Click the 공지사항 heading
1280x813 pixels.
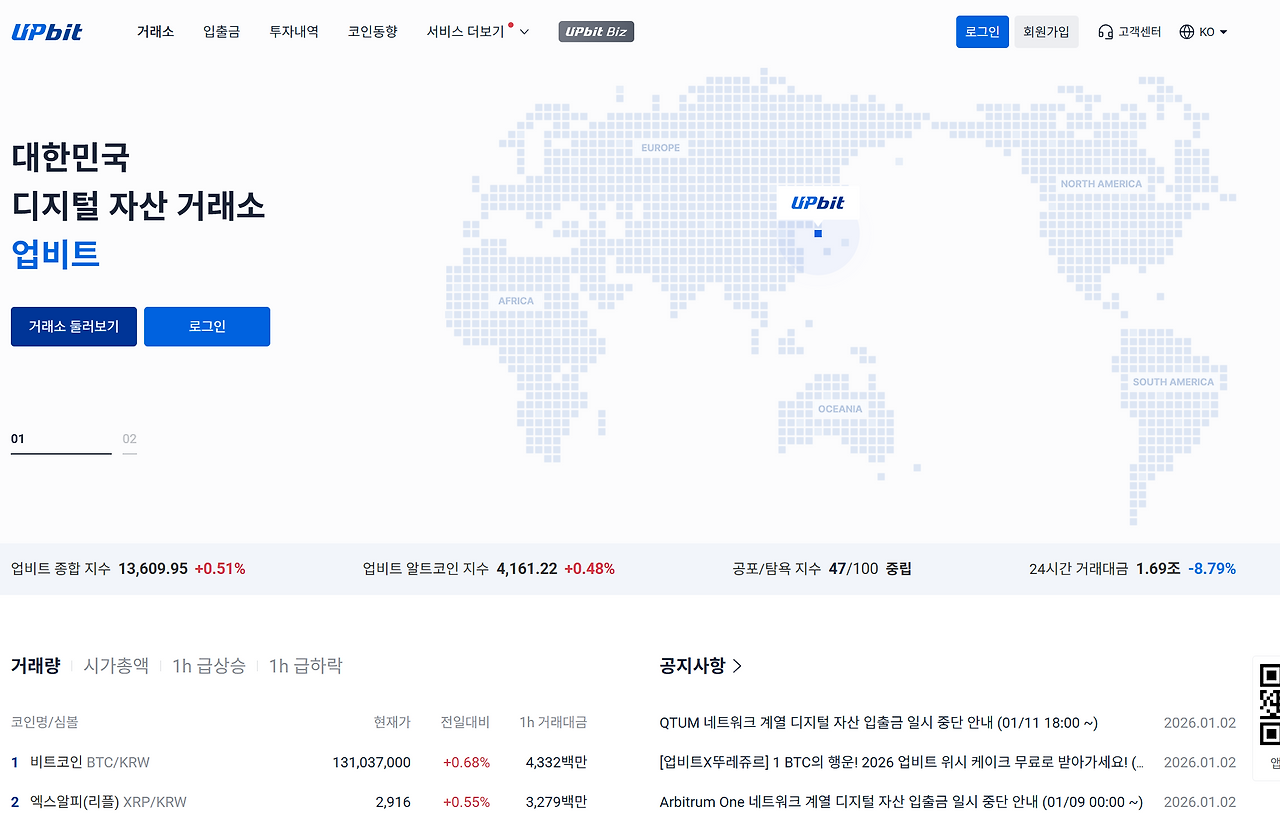[x=692, y=666]
